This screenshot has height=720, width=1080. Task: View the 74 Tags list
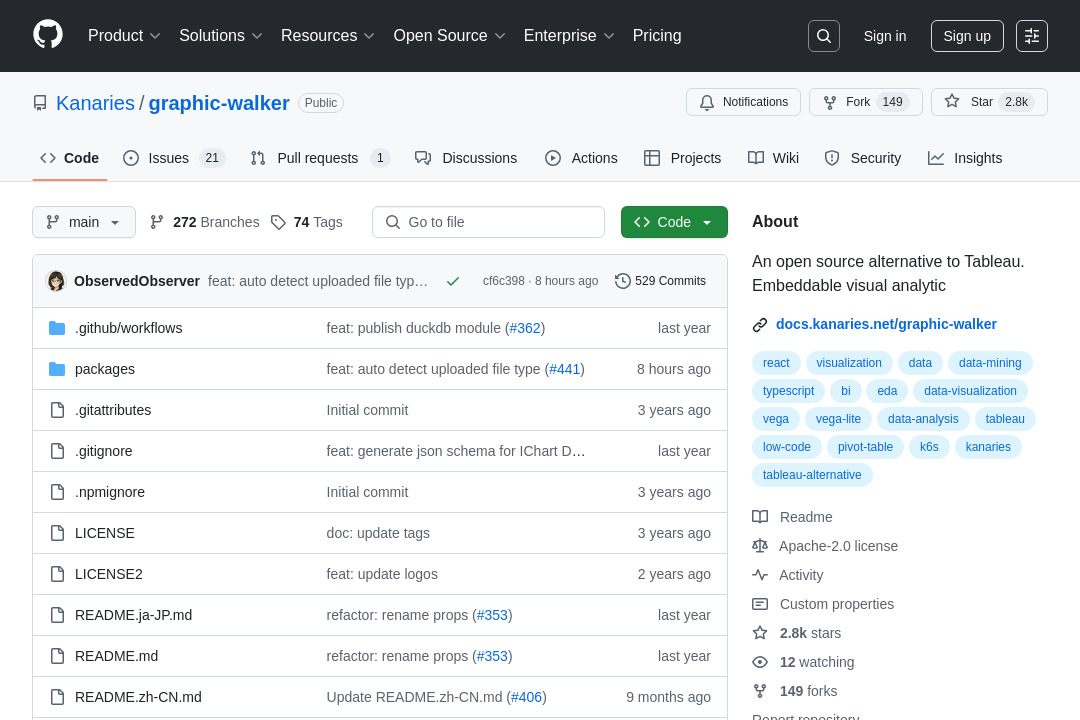click(x=307, y=222)
